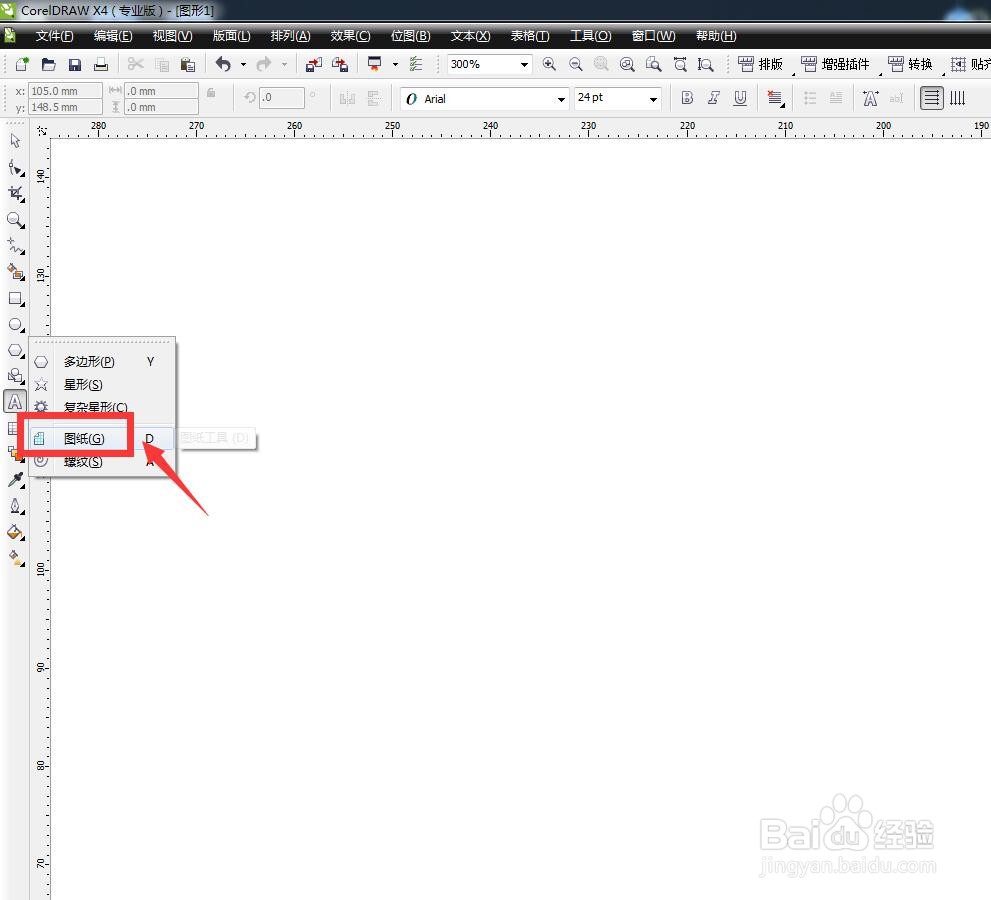Select the Pick tool arrow
This screenshot has width=991, height=900.
(15, 140)
